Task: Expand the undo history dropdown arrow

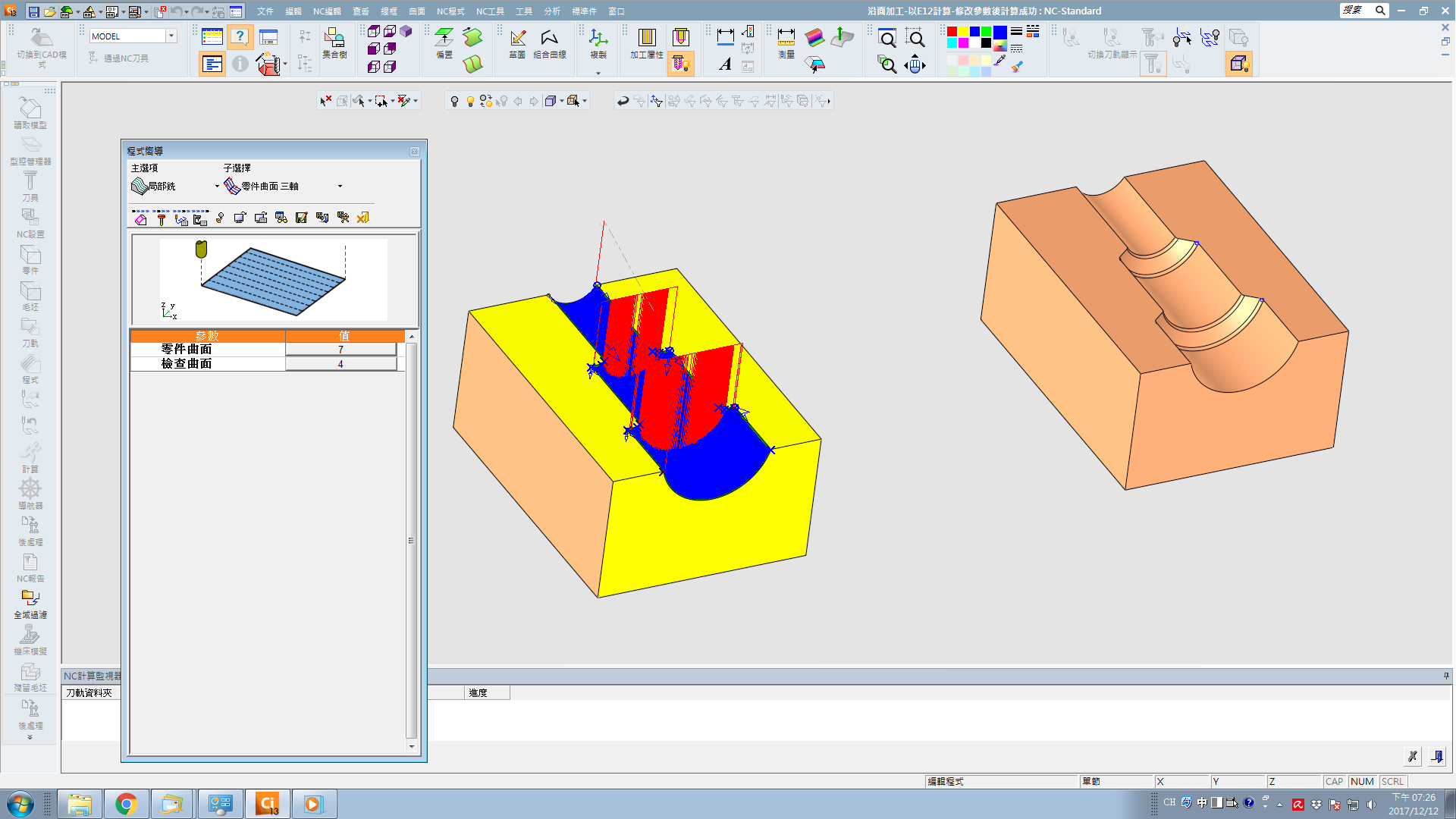Action: [x=187, y=11]
